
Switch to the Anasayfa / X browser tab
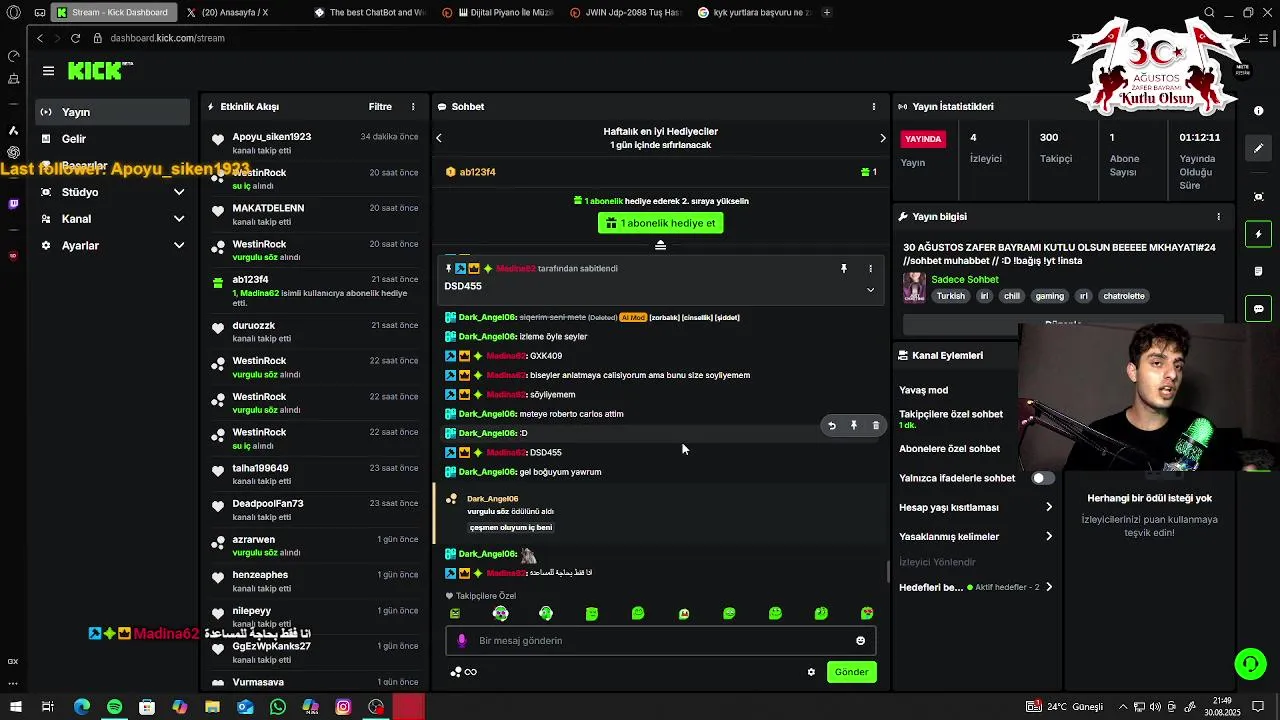click(x=236, y=13)
